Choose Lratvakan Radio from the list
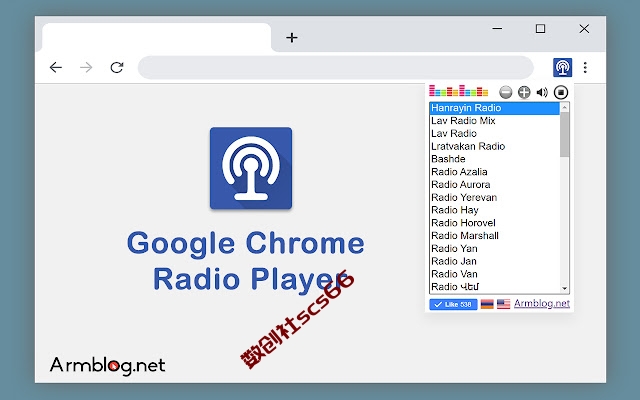The height and width of the screenshot is (400, 640). pyautogui.click(x=495, y=146)
